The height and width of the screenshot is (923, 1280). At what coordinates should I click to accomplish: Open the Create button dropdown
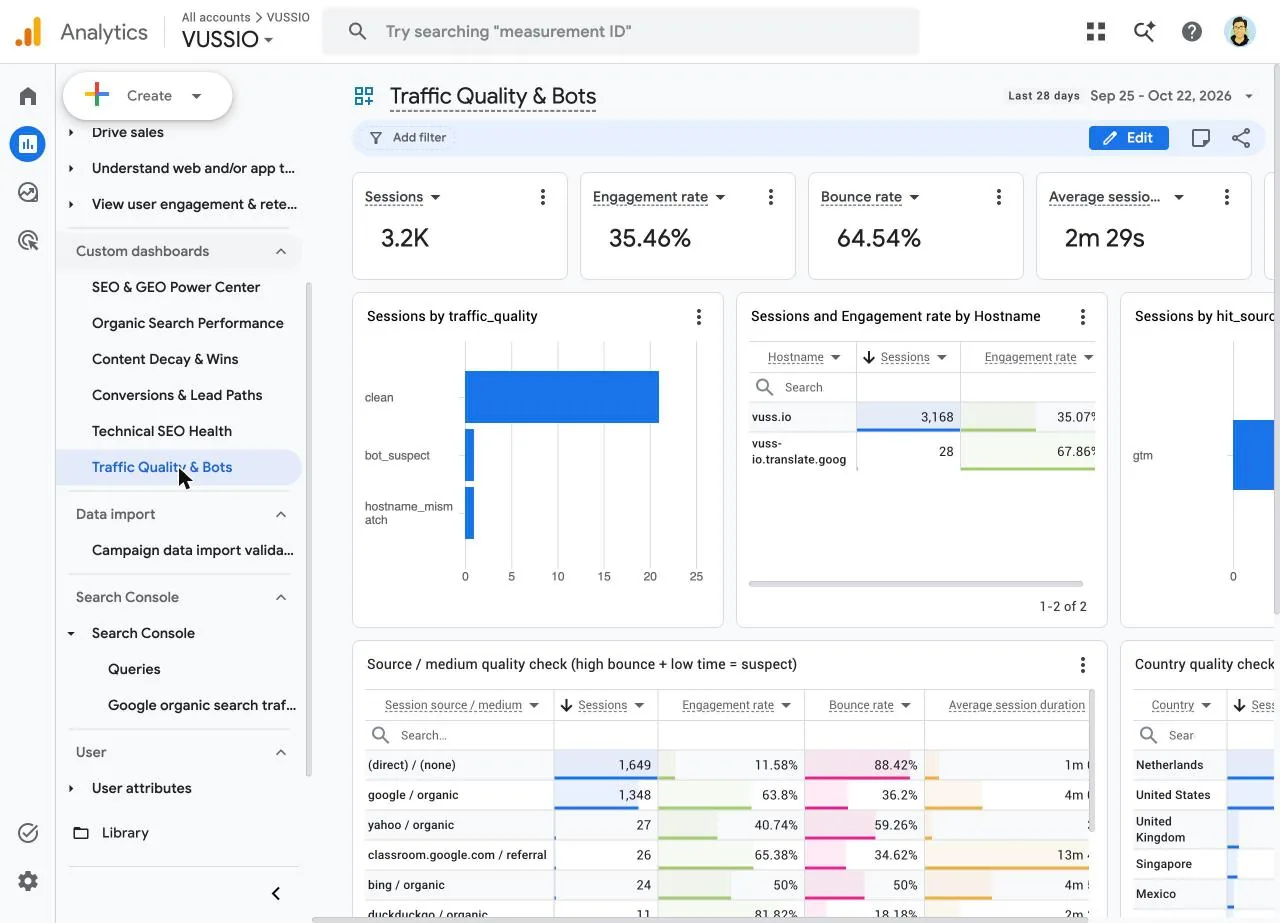(148, 96)
